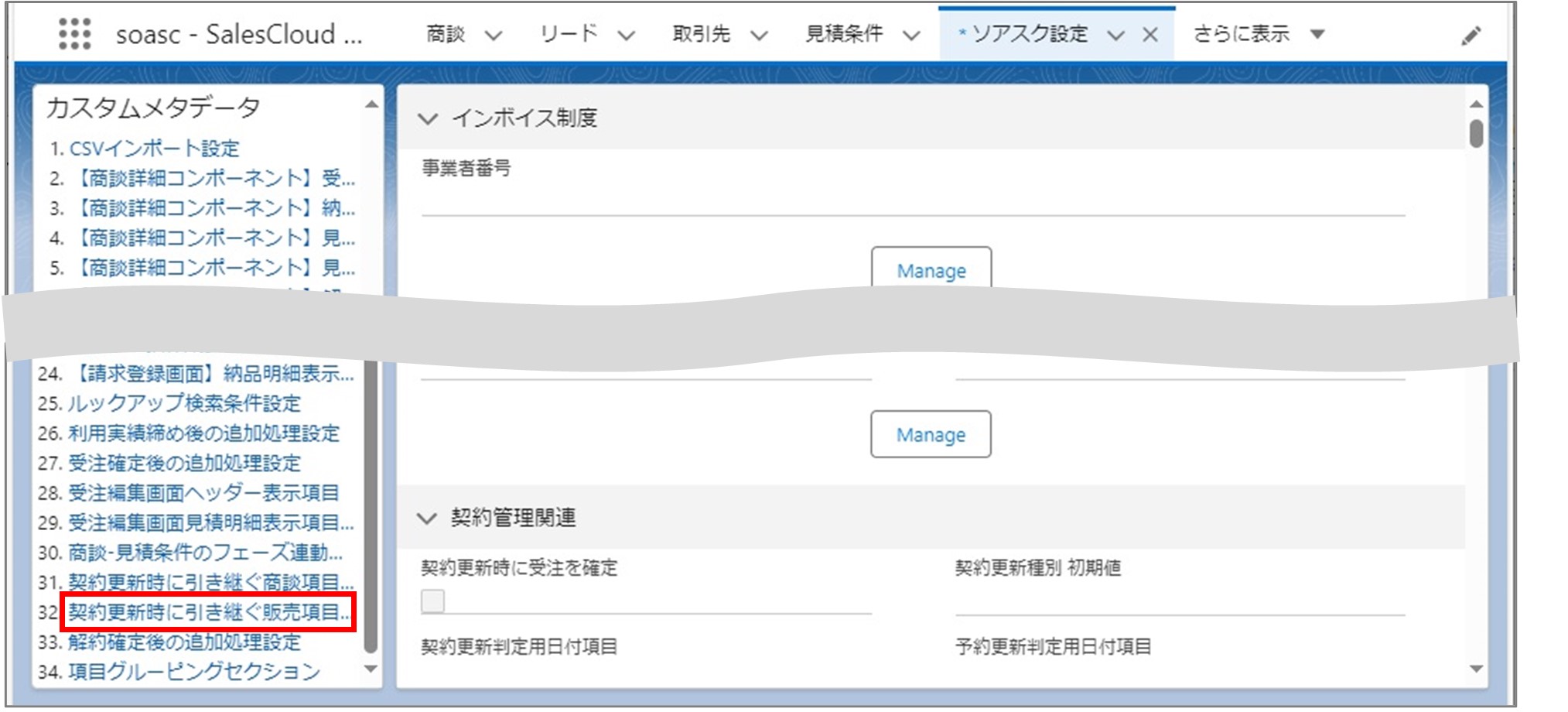Select the ソアスク設定 tab

click(x=1028, y=34)
